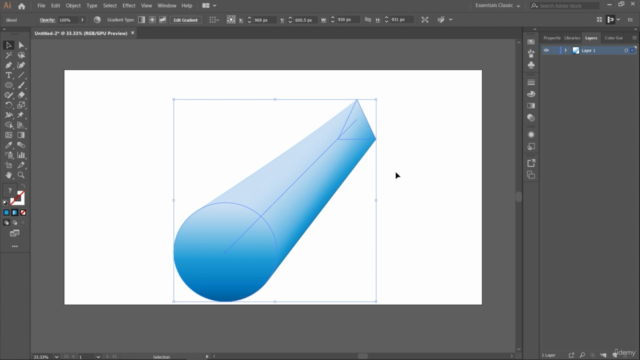640x360 pixels.
Task: Expand the Opacity value flyout arrow
Action: click(x=82, y=20)
